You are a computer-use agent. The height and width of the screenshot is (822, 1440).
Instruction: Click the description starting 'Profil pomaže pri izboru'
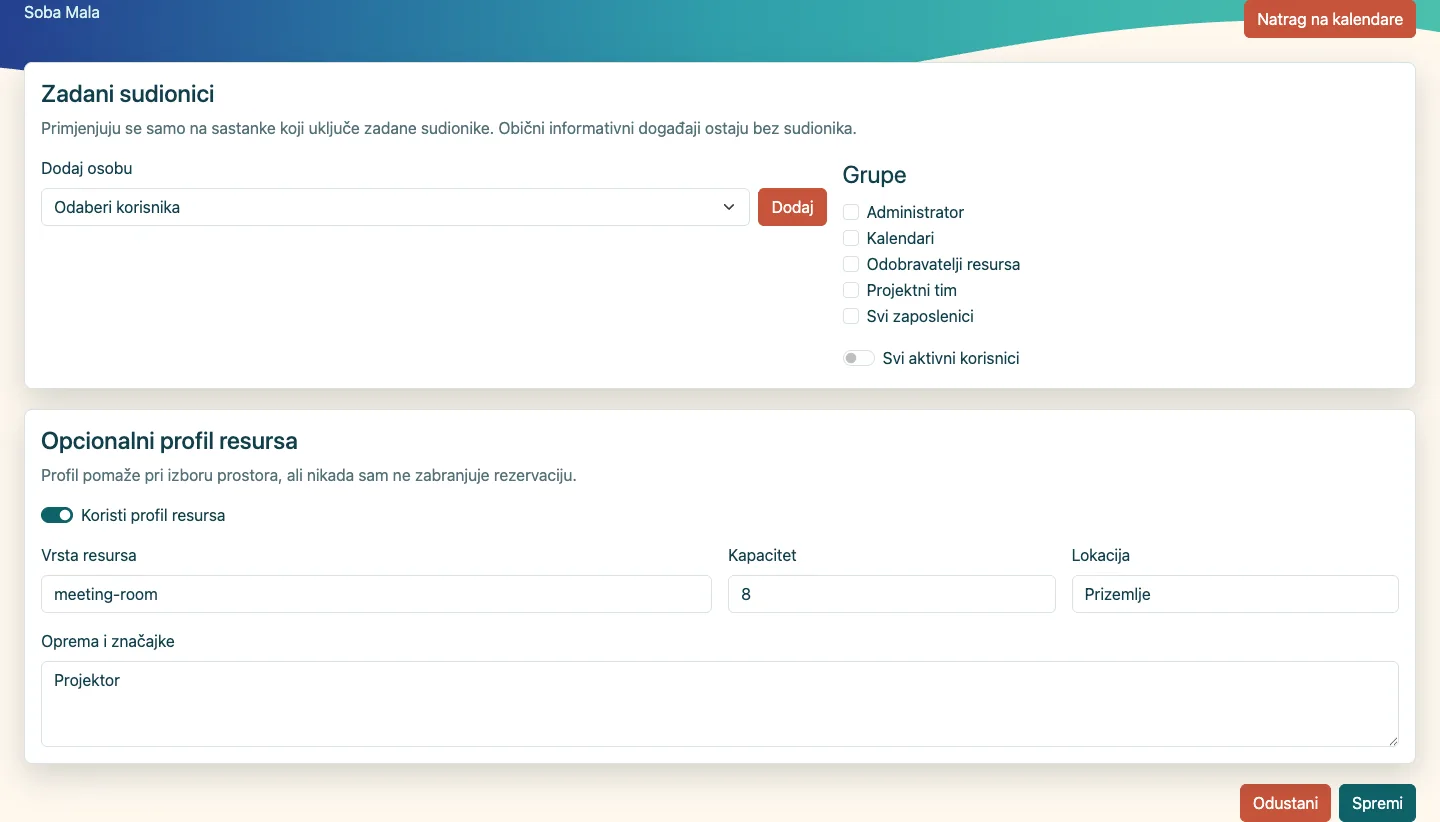pos(309,475)
